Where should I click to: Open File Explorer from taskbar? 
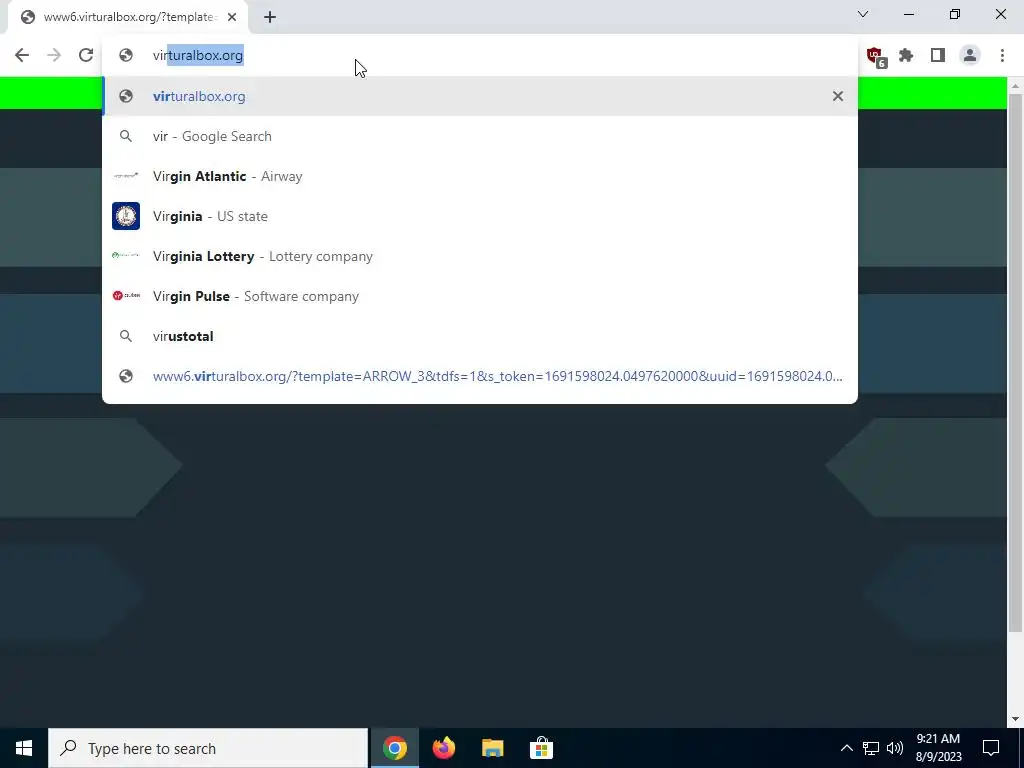(x=492, y=748)
